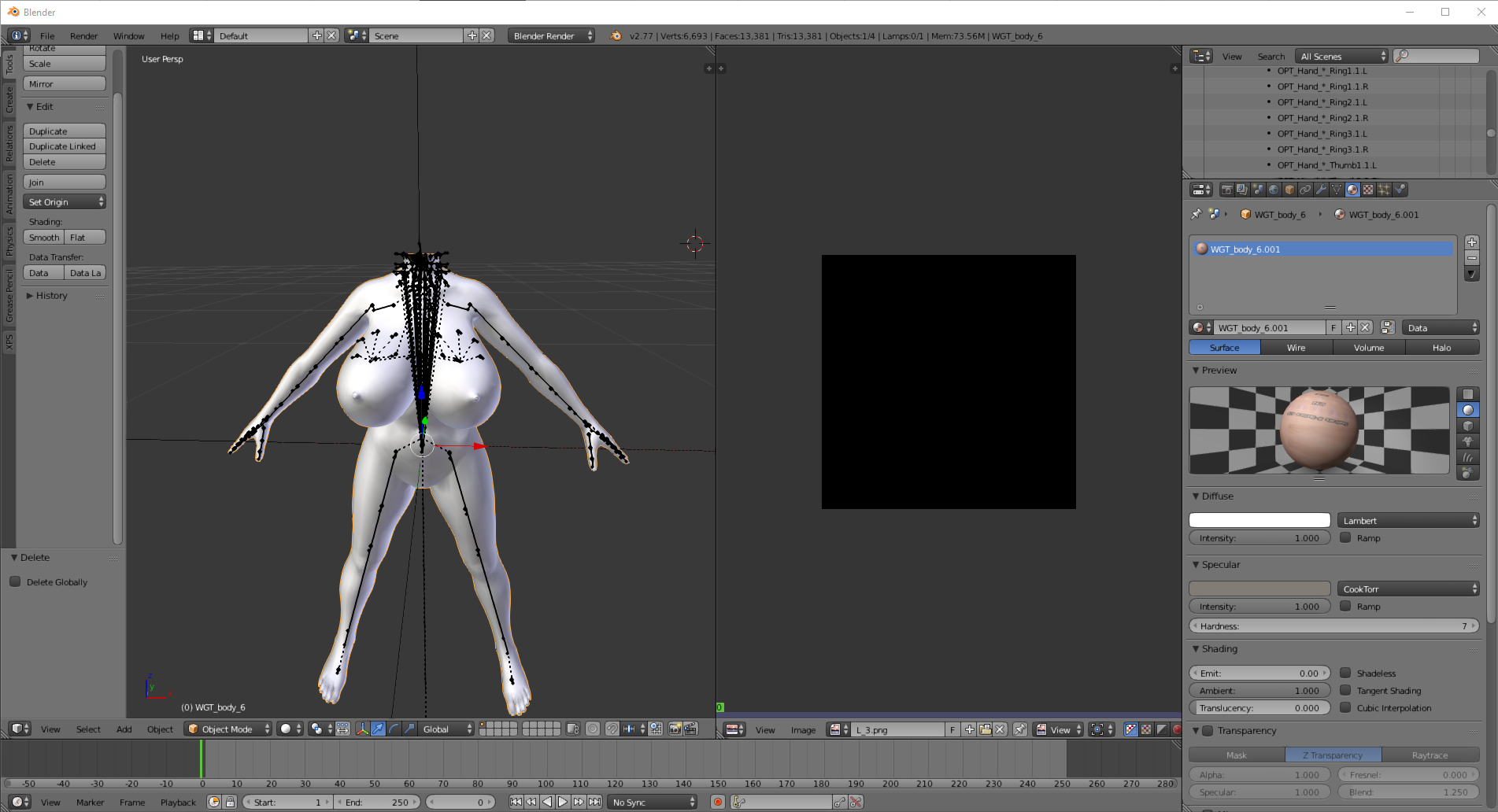The height and width of the screenshot is (812, 1498).
Task: Open the Material sphere properties tab
Action: click(1352, 190)
